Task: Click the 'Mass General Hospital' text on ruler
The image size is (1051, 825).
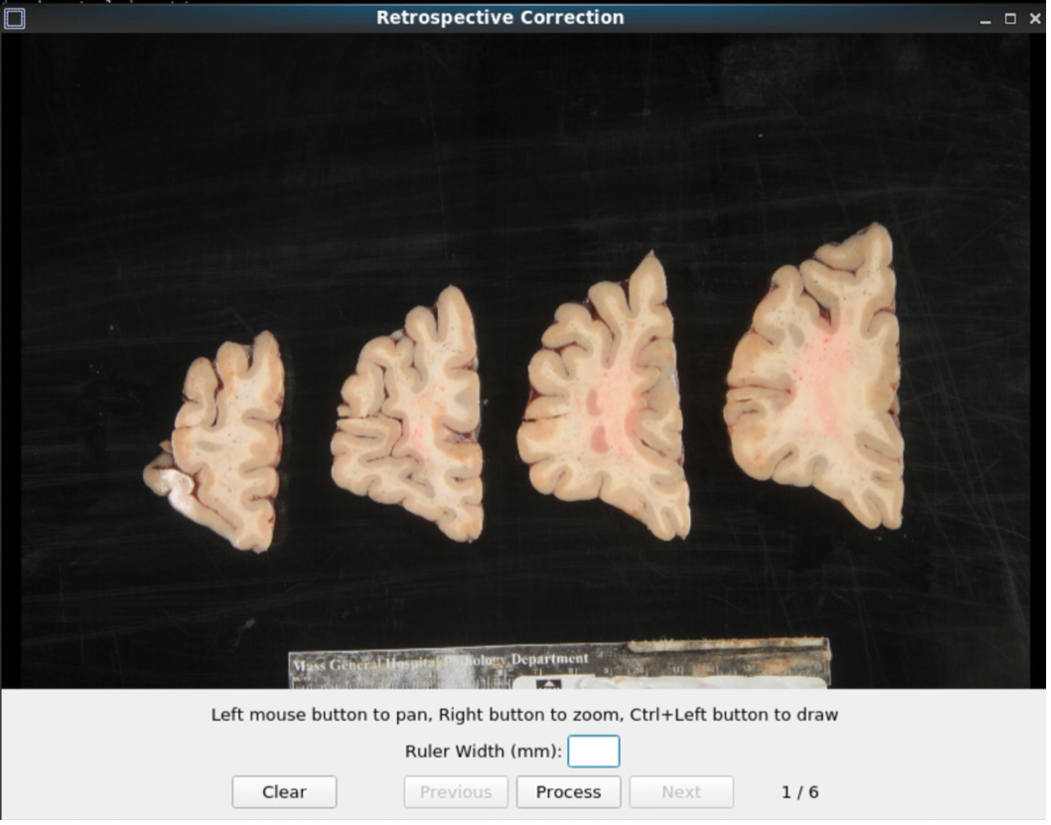Action: coord(360,662)
